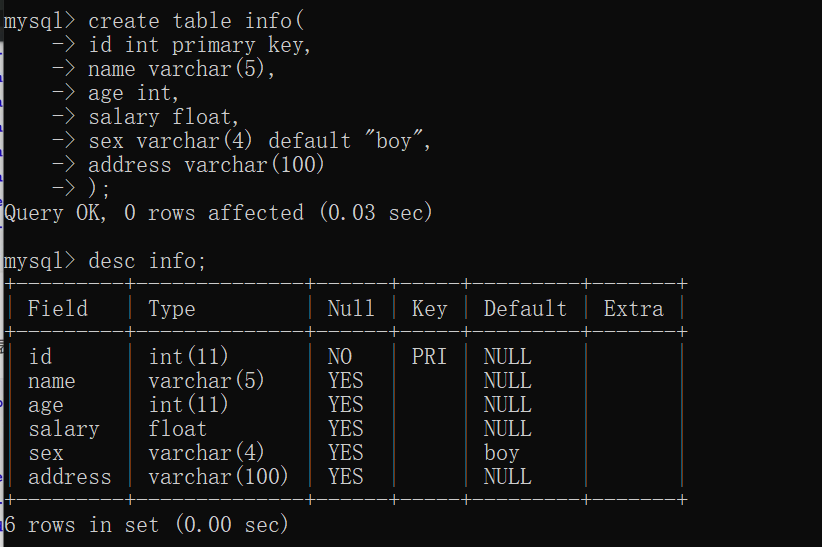Click the 'desc info;' command
The image size is (822, 547).
coord(147,261)
